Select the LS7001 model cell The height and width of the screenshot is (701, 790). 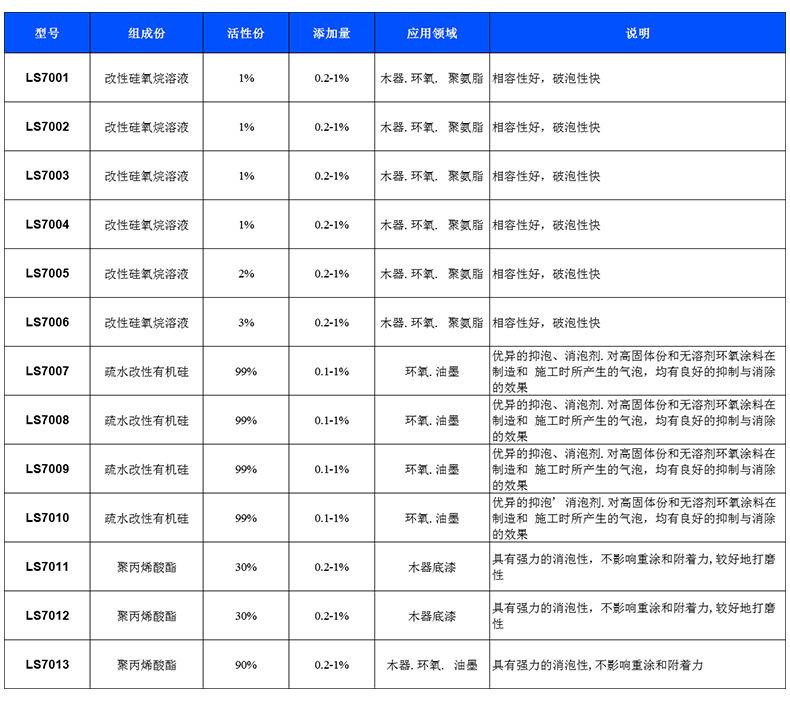point(47,78)
